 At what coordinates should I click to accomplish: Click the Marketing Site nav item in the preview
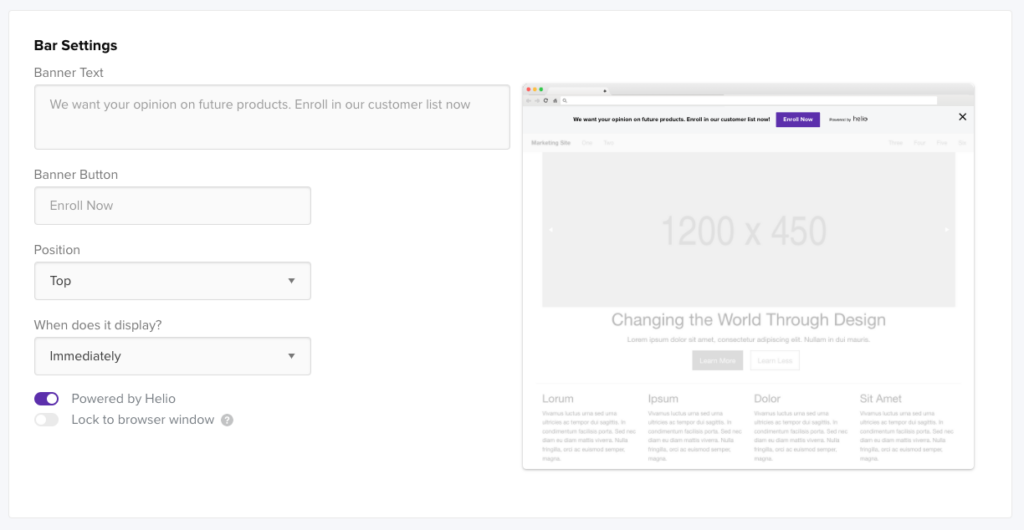(550, 143)
